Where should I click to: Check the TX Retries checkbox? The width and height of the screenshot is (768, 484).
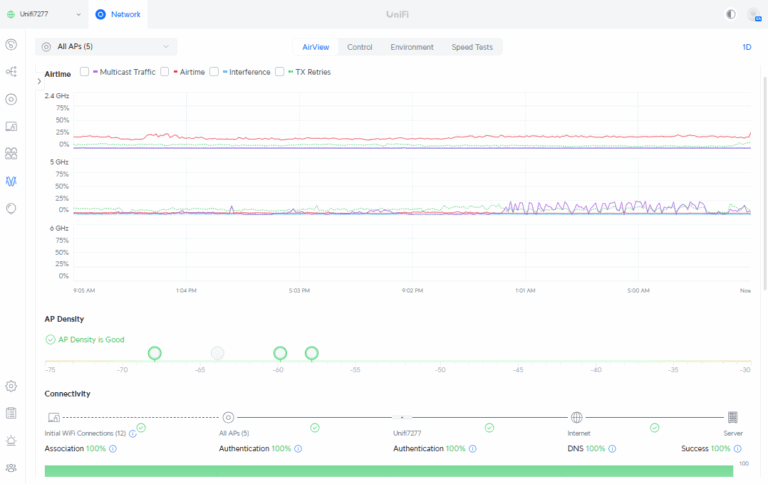pyautogui.click(x=280, y=72)
